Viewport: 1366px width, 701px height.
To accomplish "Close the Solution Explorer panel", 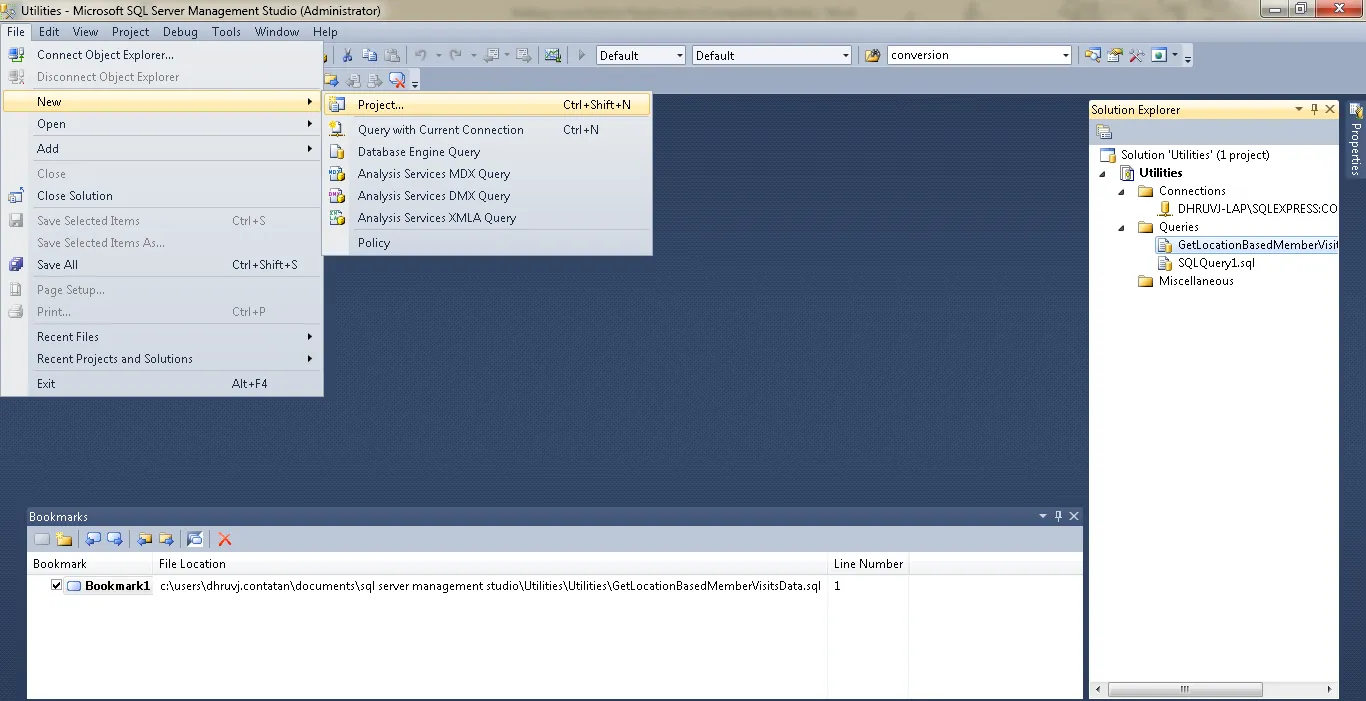I will coord(1330,109).
